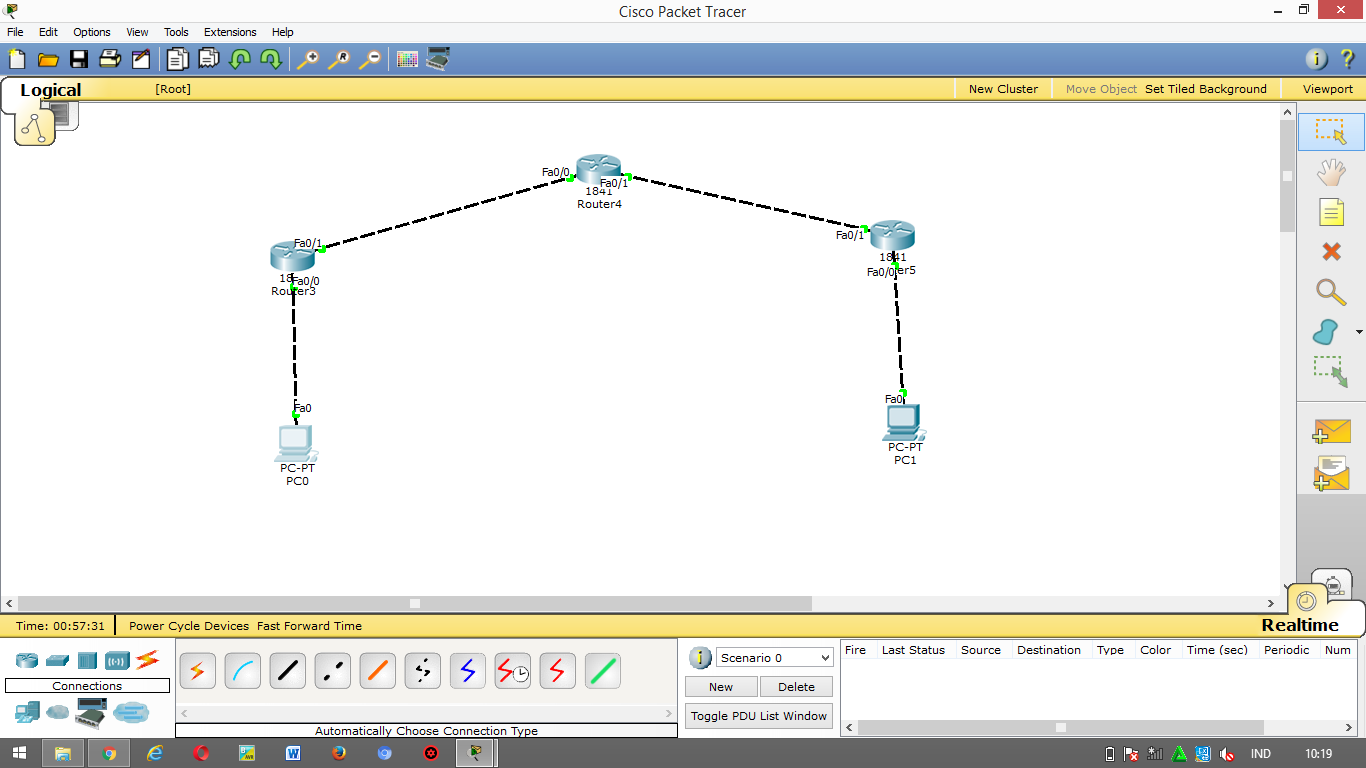Open the Edit menu
1366x768 pixels.
(x=48, y=32)
